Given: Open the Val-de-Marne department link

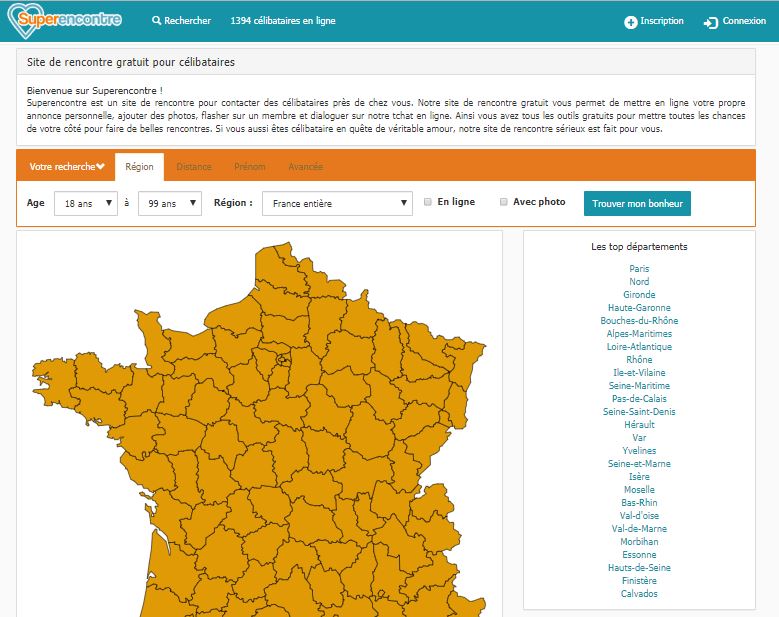Looking at the screenshot, I should pos(639,529).
